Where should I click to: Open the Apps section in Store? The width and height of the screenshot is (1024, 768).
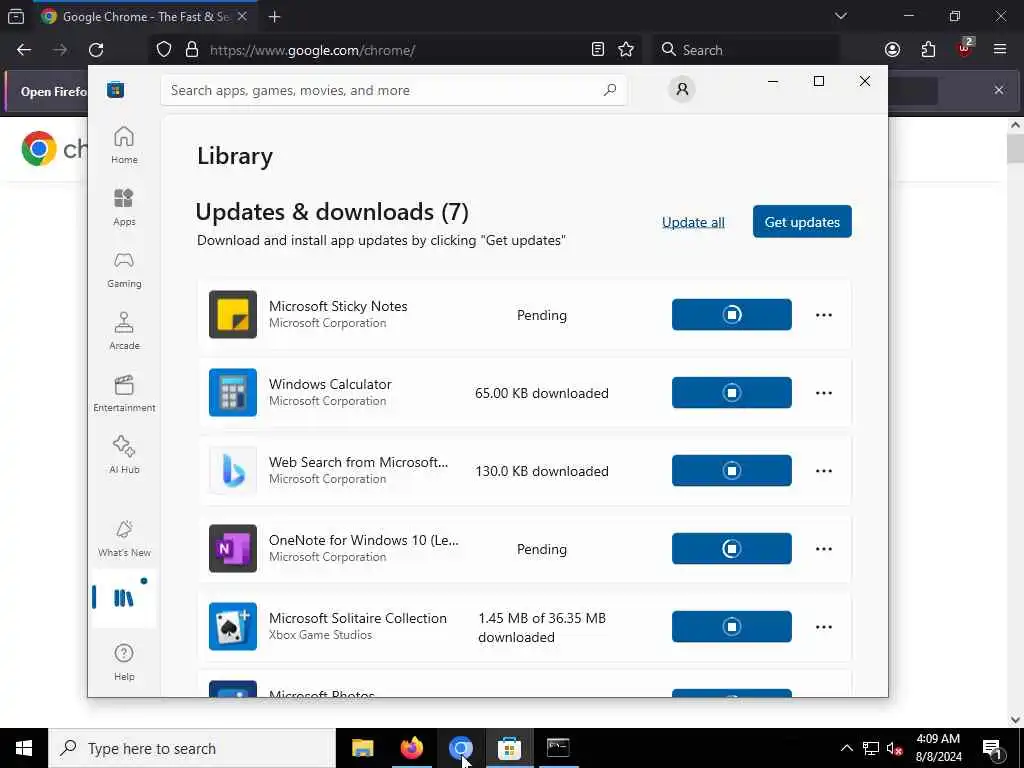124,207
